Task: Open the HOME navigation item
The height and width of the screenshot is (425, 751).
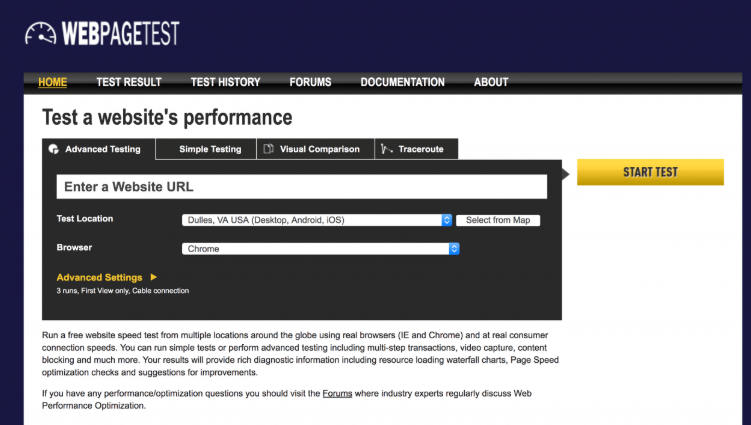Action: tap(53, 82)
